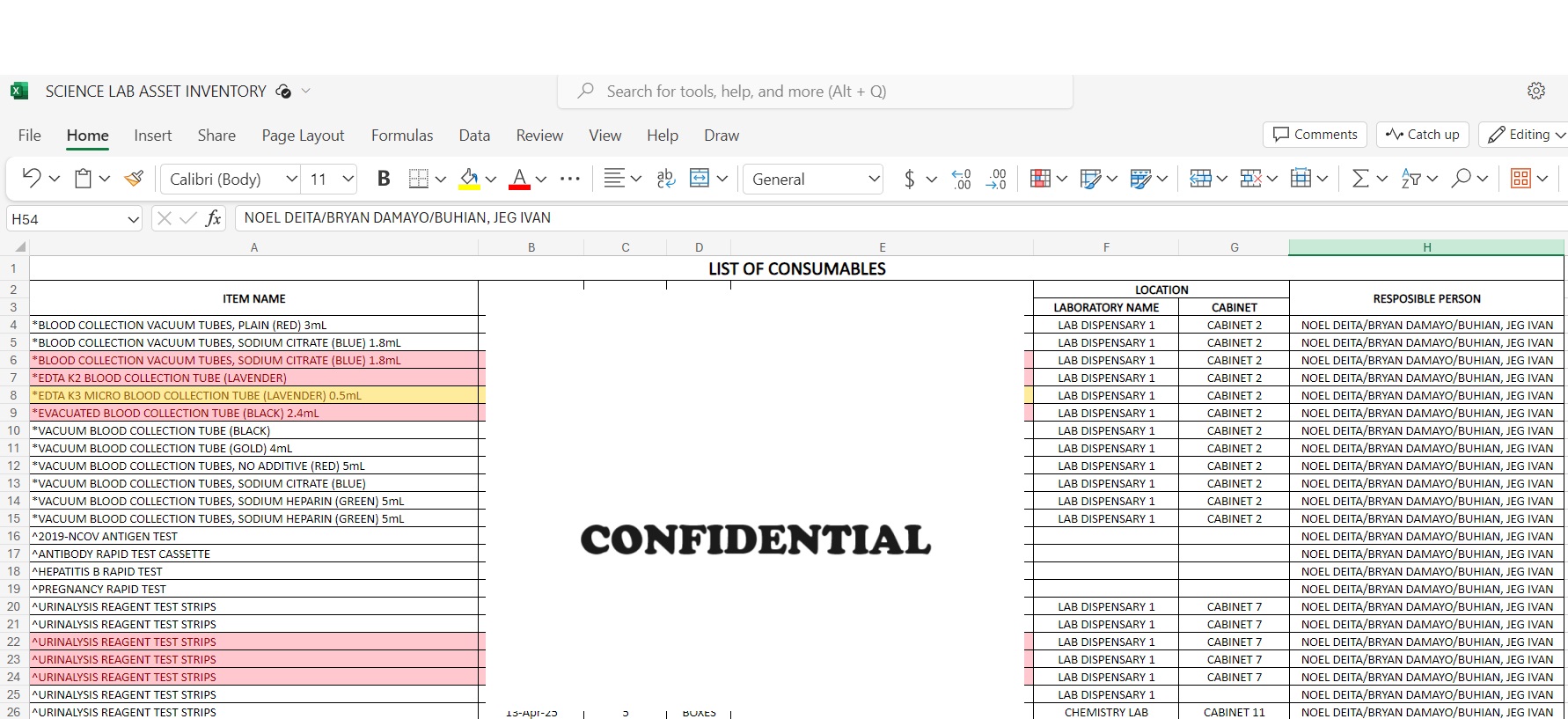
Task: Click the Paste clipboard icon
Action: click(83, 179)
